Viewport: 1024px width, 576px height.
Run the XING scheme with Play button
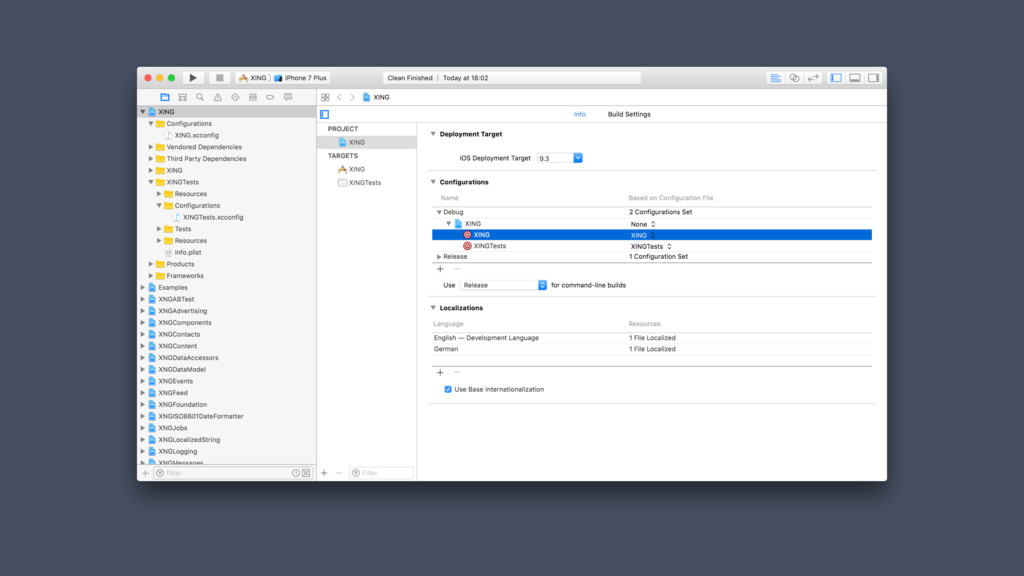[193, 78]
